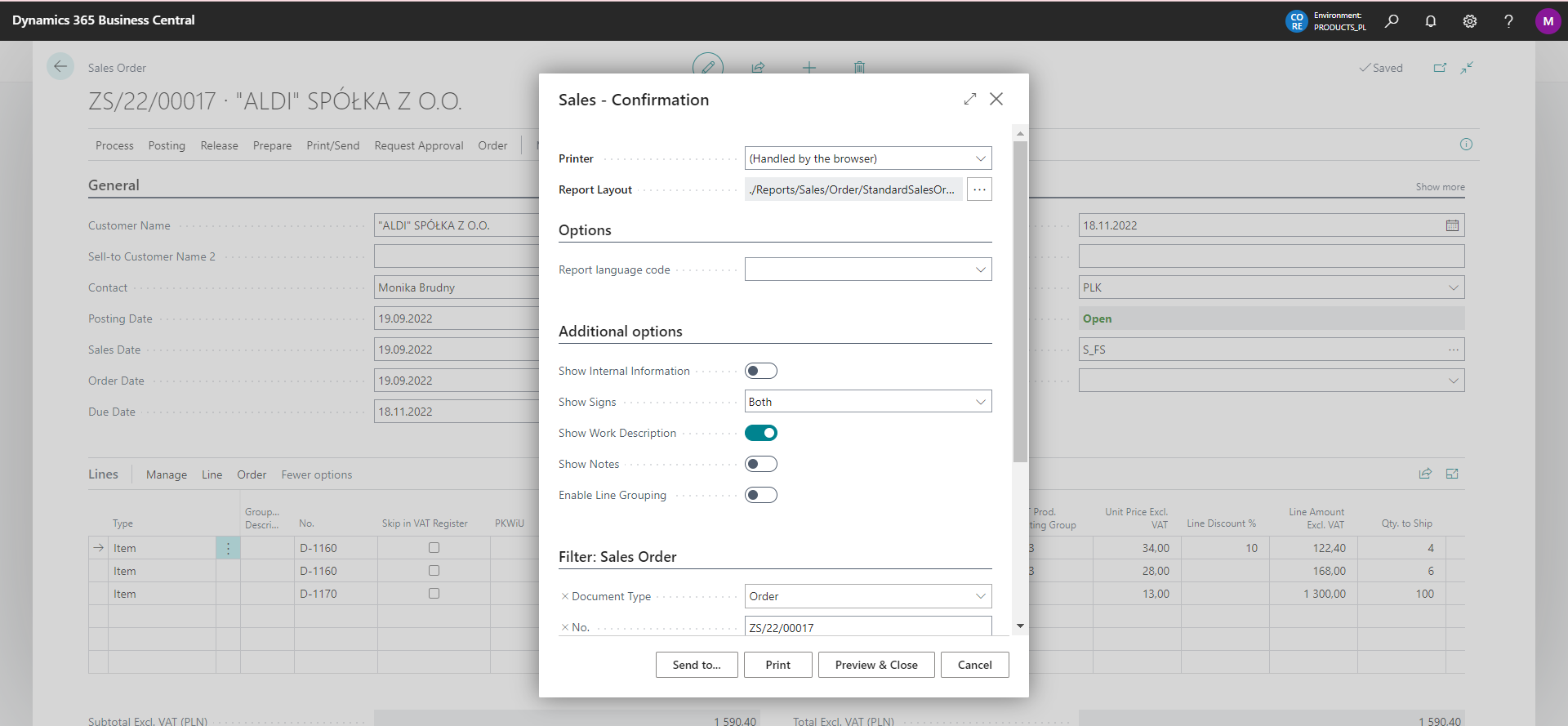The width and height of the screenshot is (1568, 726).
Task: Check Skip in VAT Register for D-1170
Action: click(x=434, y=594)
